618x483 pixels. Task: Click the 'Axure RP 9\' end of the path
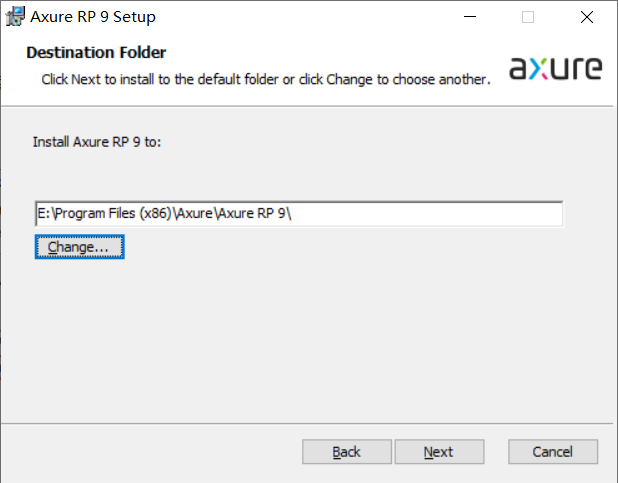[255, 213]
